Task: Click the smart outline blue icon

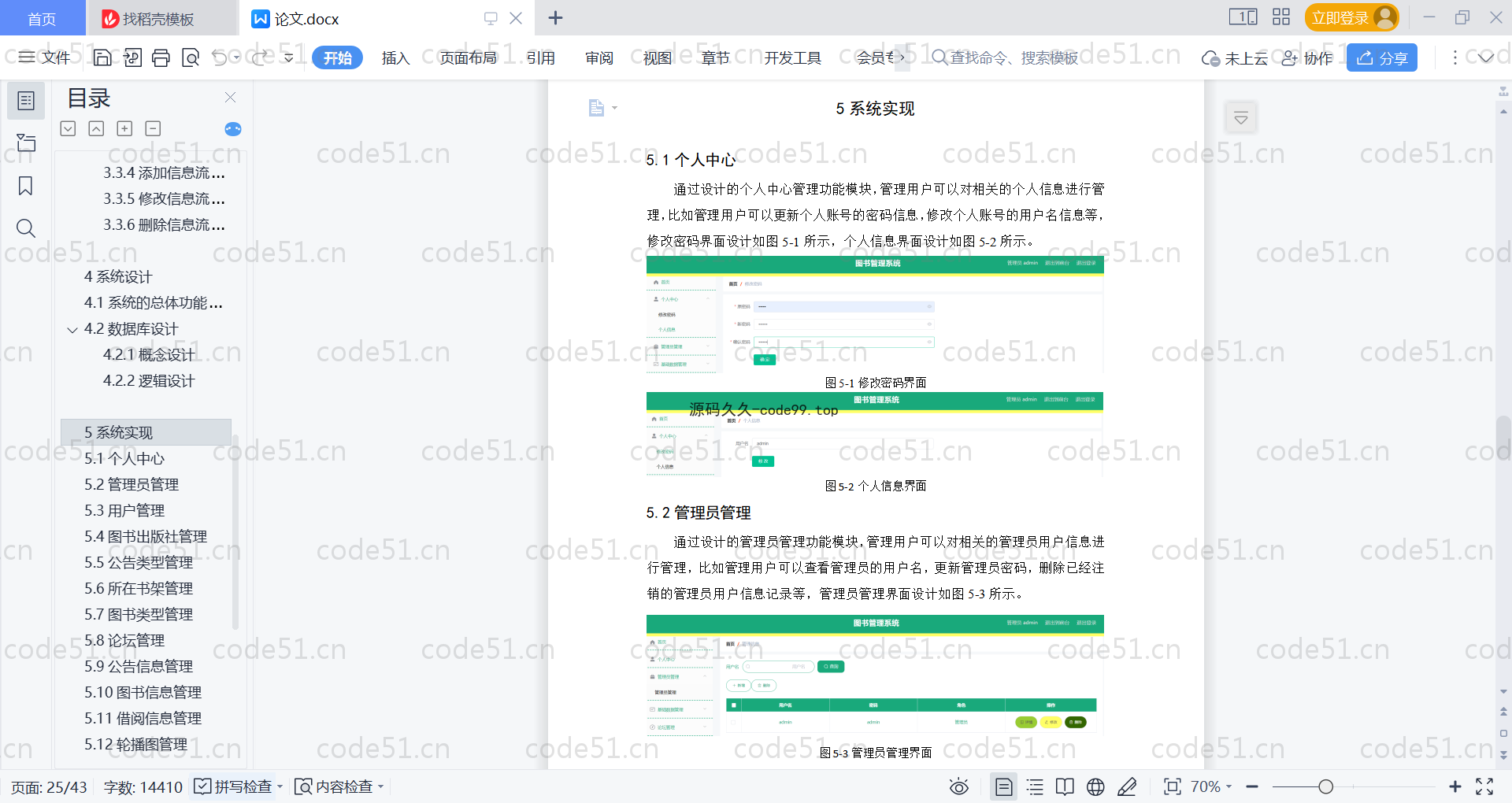Action: [x=233, y=129]
